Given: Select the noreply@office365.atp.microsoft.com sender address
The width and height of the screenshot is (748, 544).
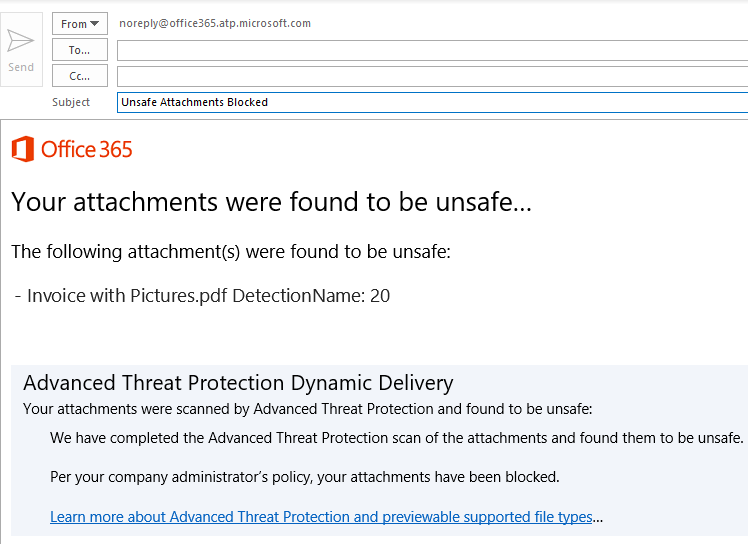Looking at the screenshot, I should click(215, 23).
